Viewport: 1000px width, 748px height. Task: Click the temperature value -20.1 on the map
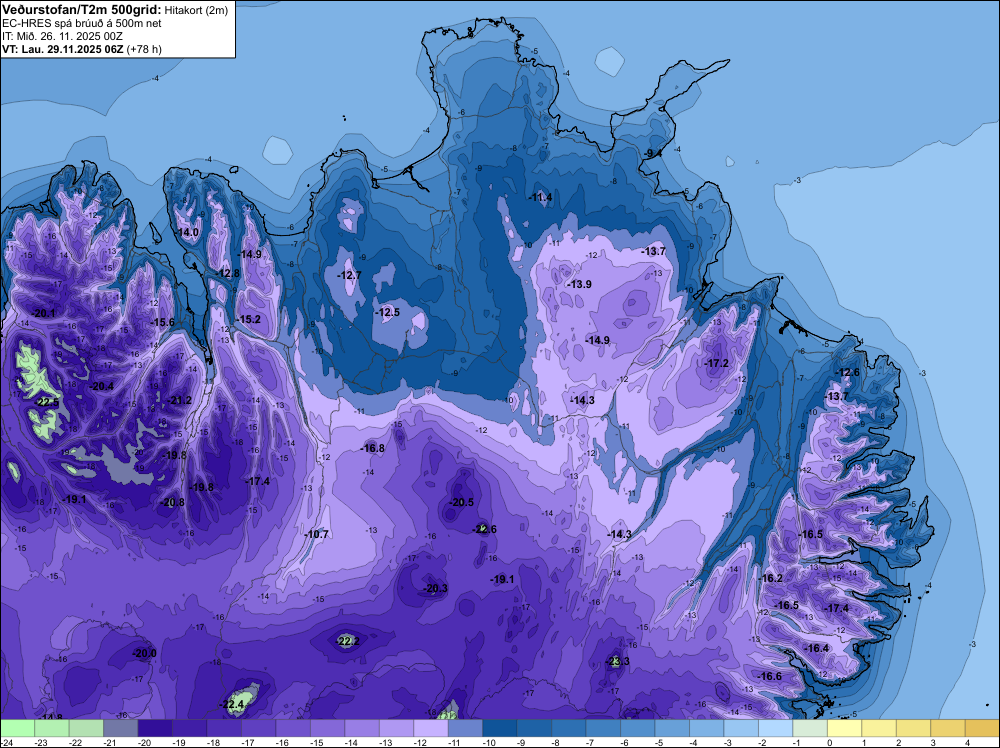[44, 313]
